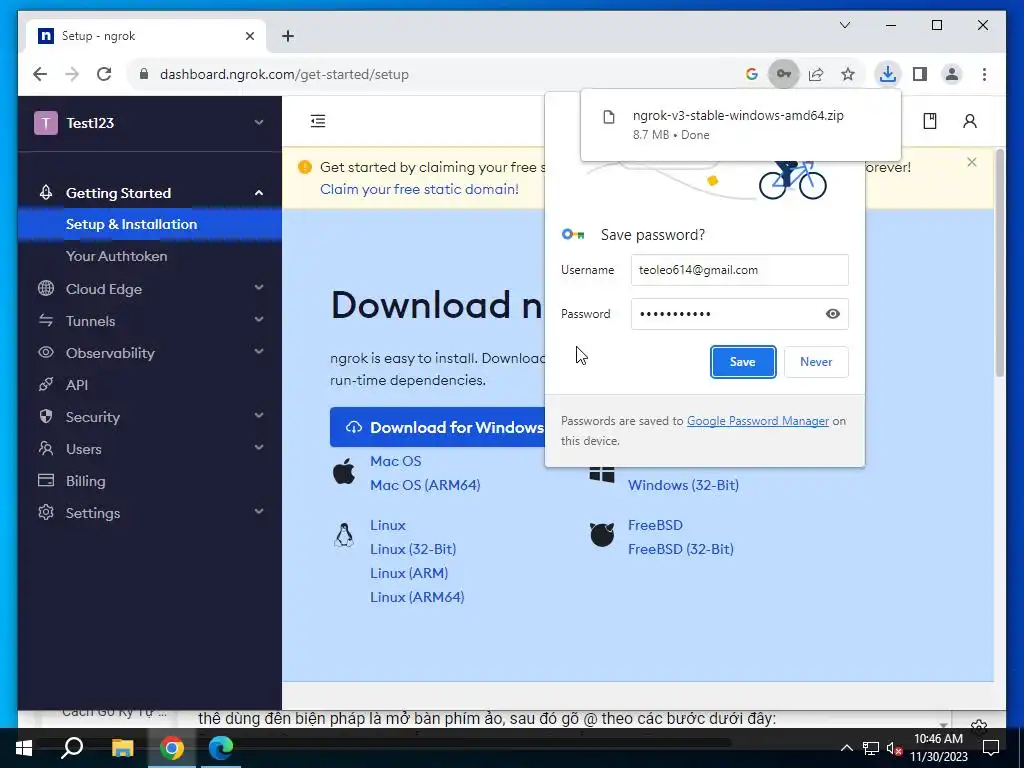Click the page vertical scrollbar thumb
This screenshot has width=1024, height=768.
pos(999,261)
